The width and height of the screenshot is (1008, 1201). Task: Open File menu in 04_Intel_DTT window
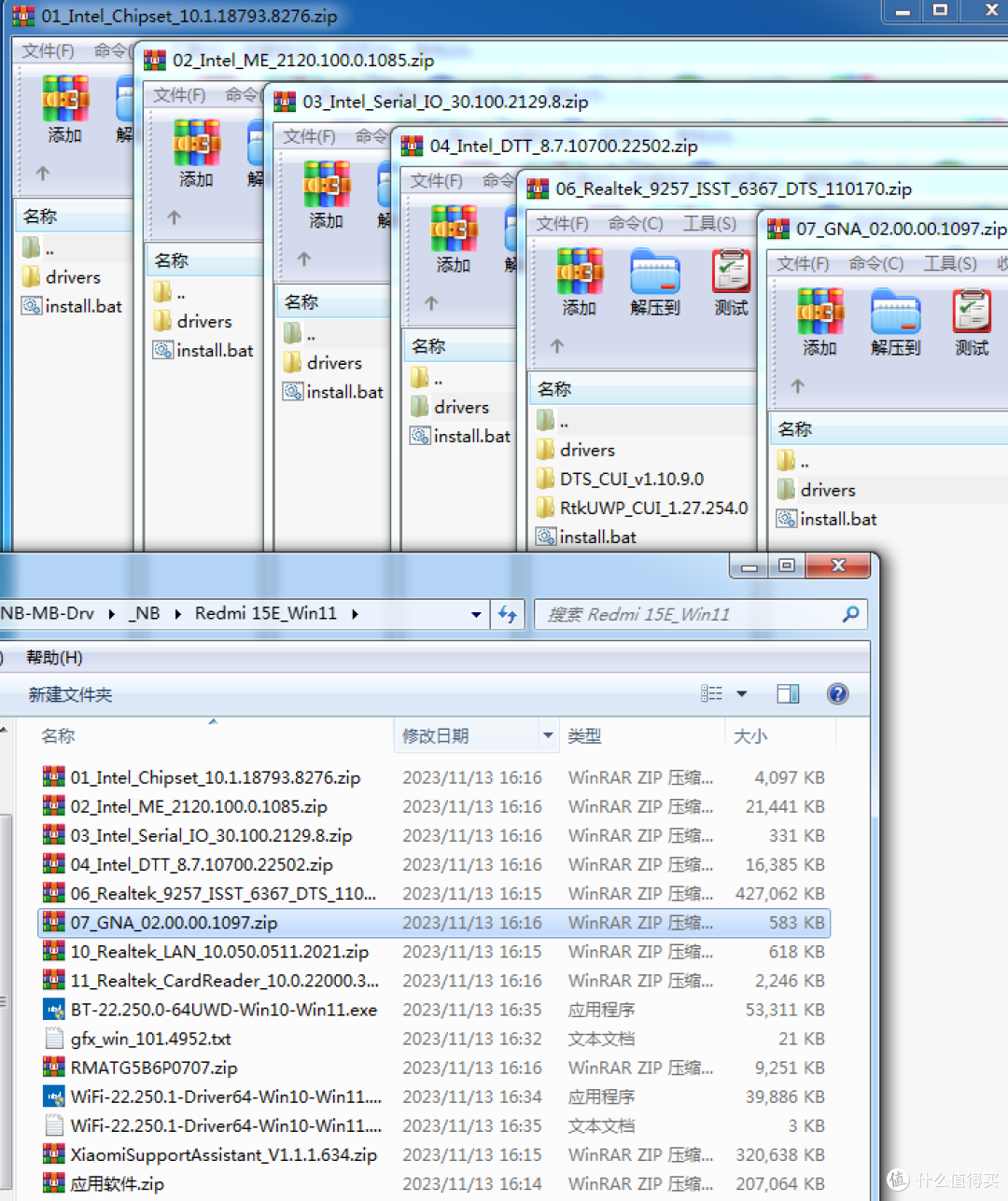[436, 181]
